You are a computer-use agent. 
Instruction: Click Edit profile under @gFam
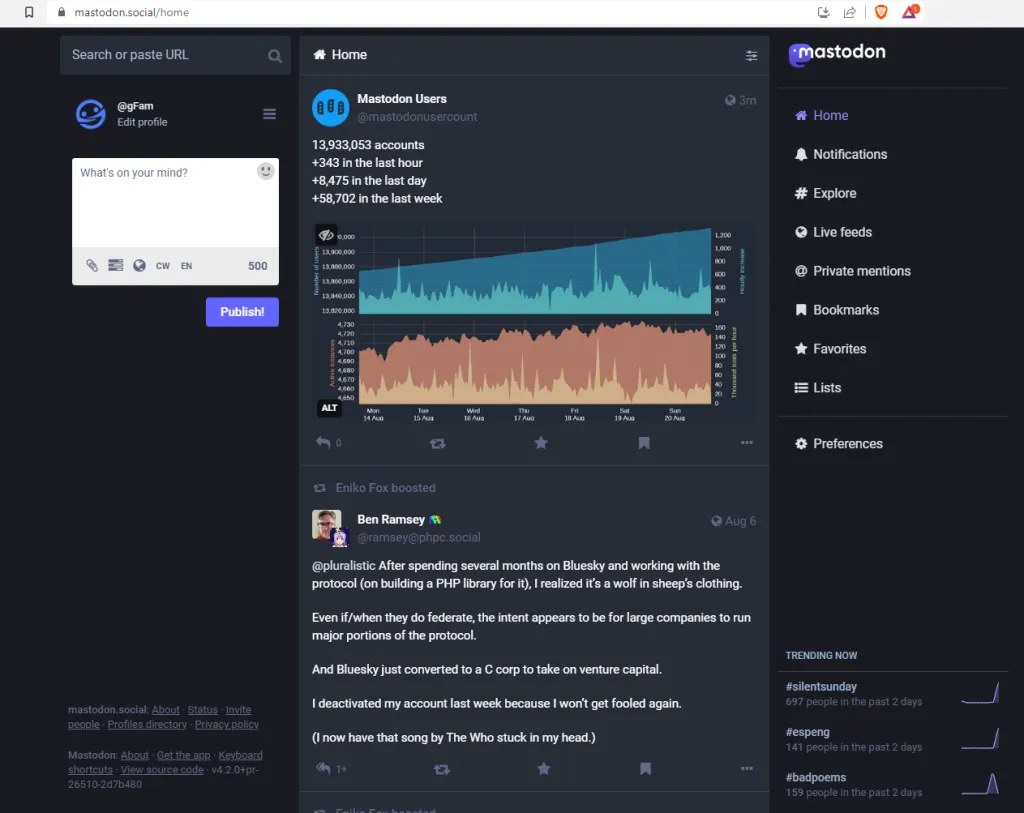click(142, 122)
